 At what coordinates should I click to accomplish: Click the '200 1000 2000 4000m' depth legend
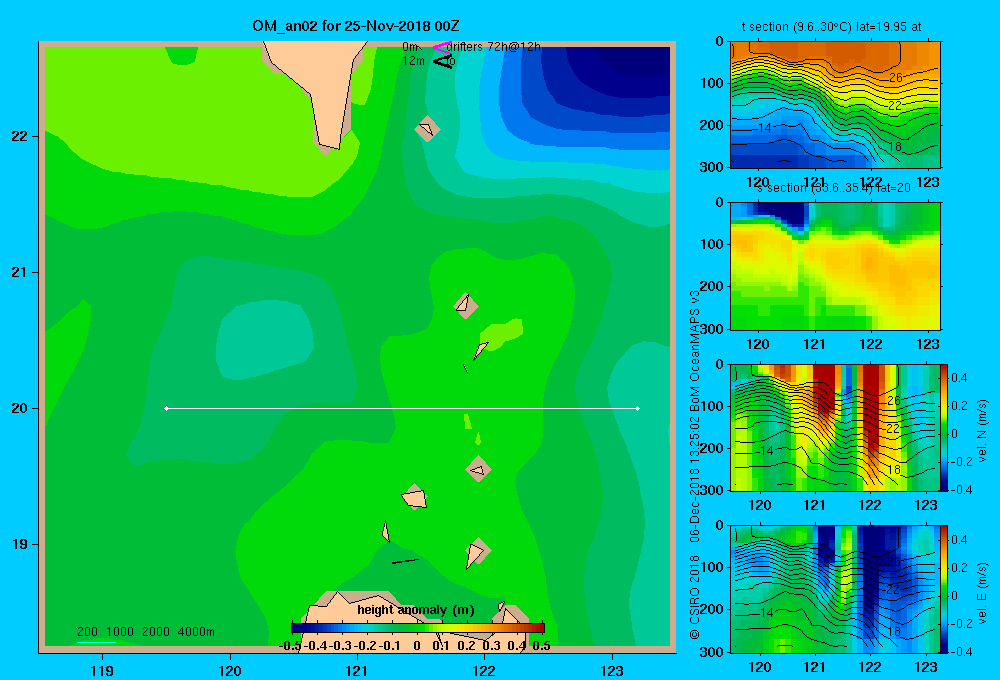pos(145,632)
